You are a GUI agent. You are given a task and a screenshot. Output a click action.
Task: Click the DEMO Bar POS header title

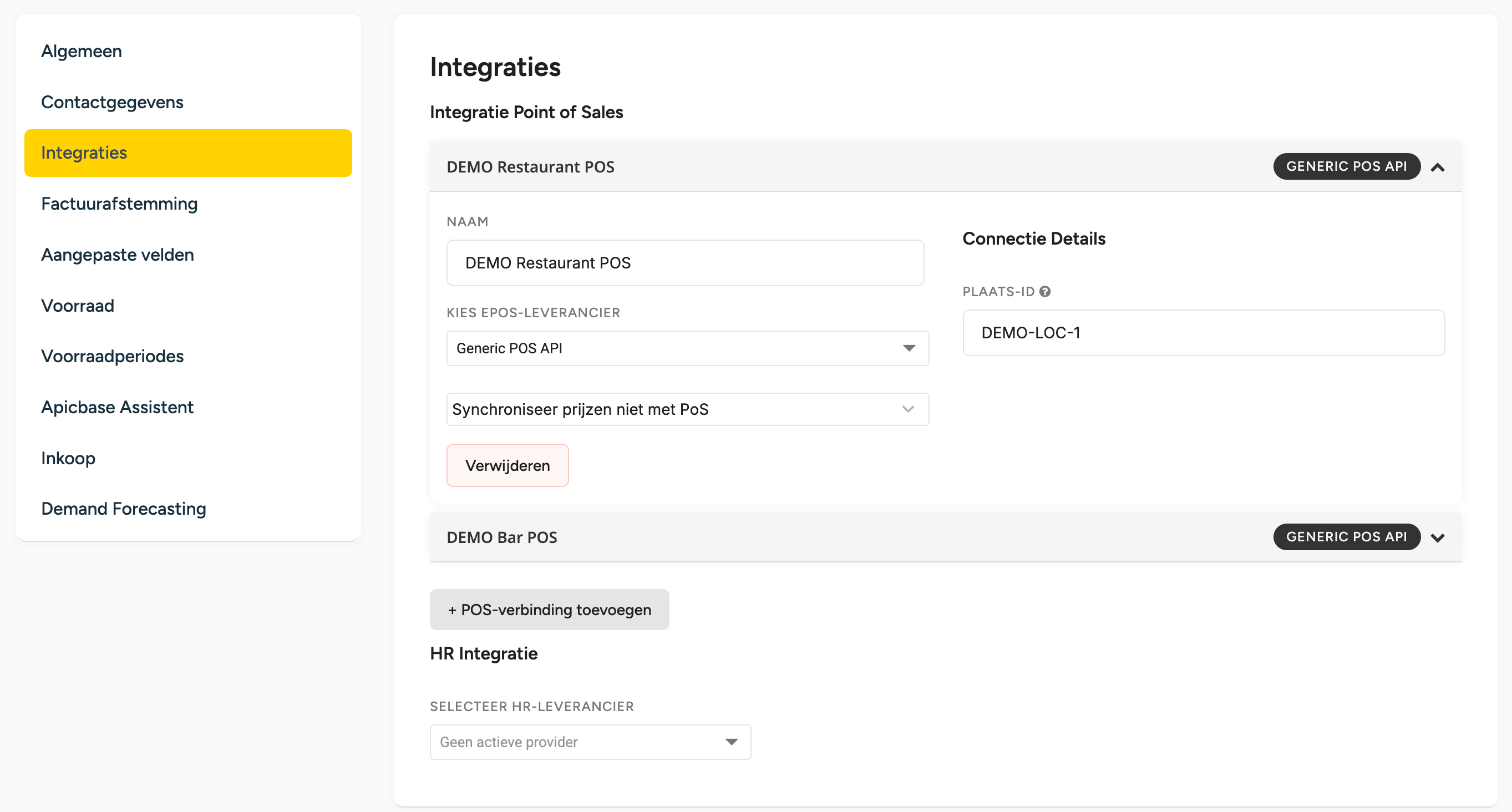tap(502, 537)
